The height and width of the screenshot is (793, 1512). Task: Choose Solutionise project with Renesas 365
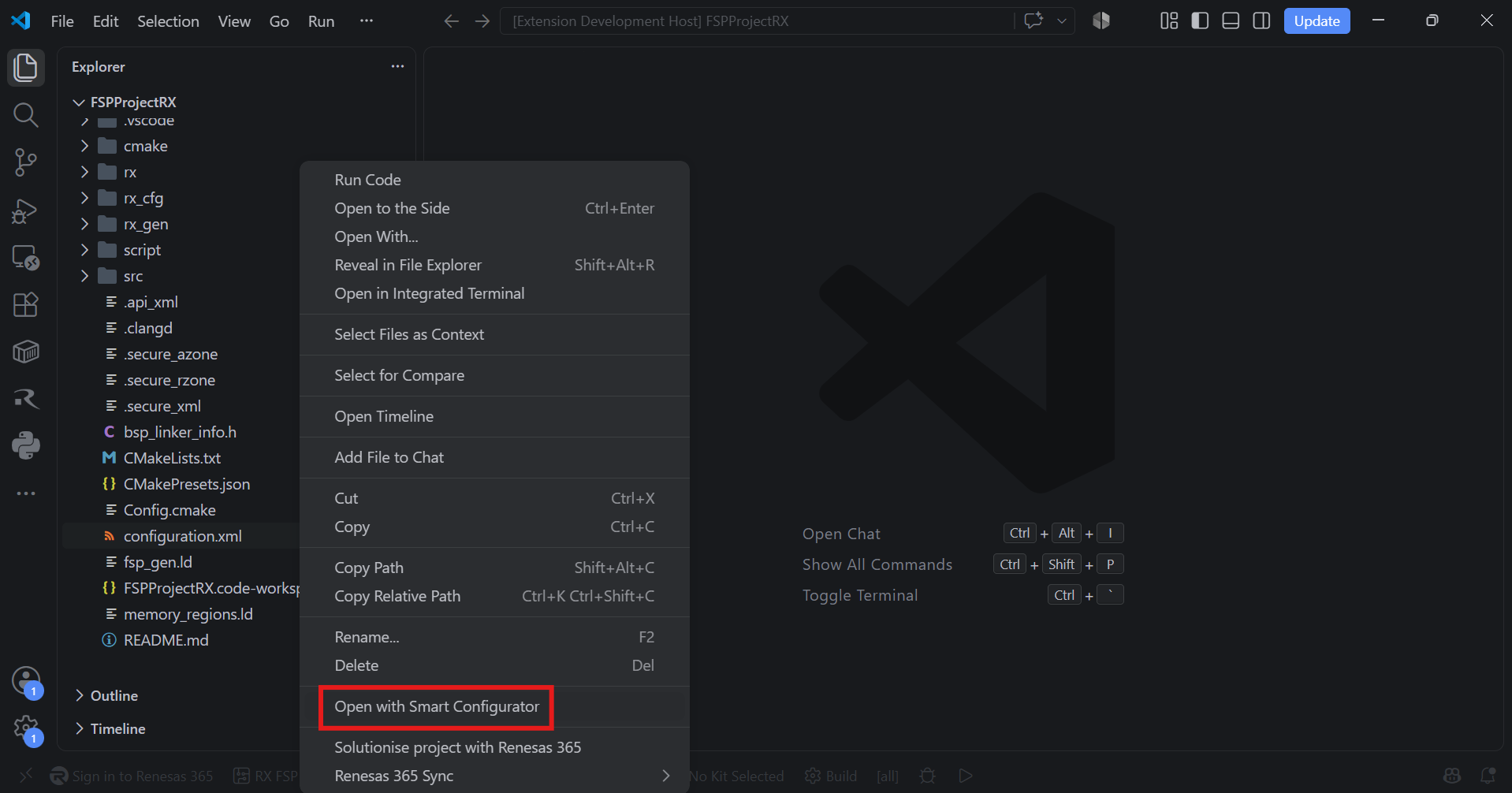(x=494, y=747)
